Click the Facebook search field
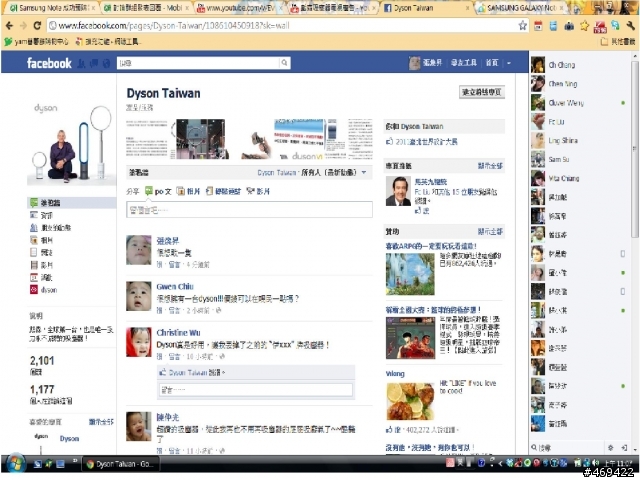 point(198,63)
